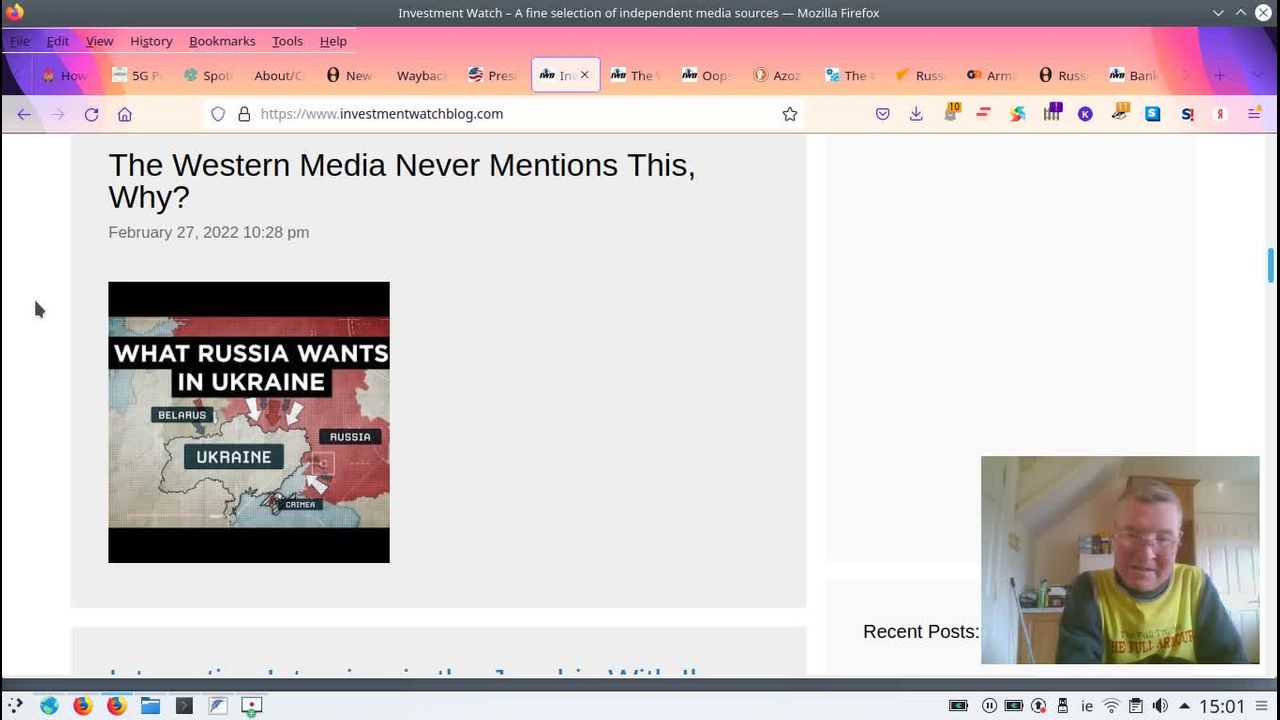The width and height of the screenshot is (1280, 720).
Task: Open the site security padlock info
Action: click(x=244, y=114)
